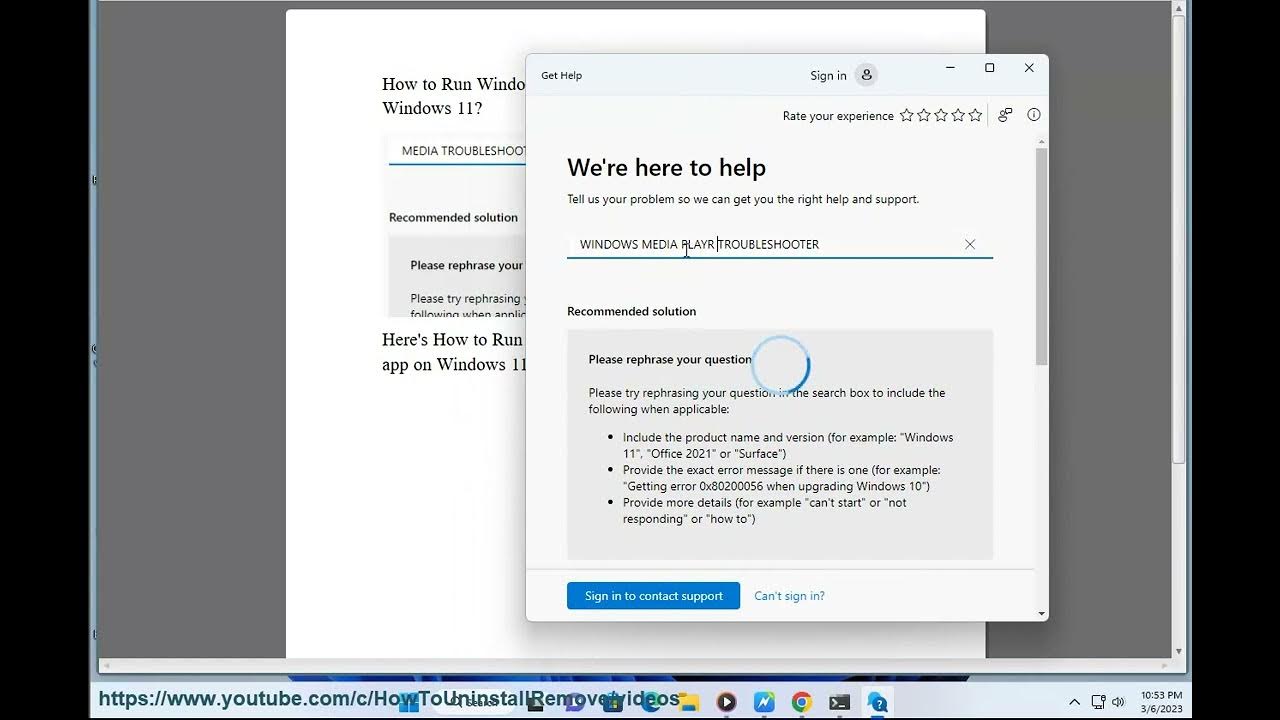Image resolution: width=1280 pixels, height=720 pixels.
Task: Open the volume speaker icon in system tray
Action: [x=1118, y=702]
